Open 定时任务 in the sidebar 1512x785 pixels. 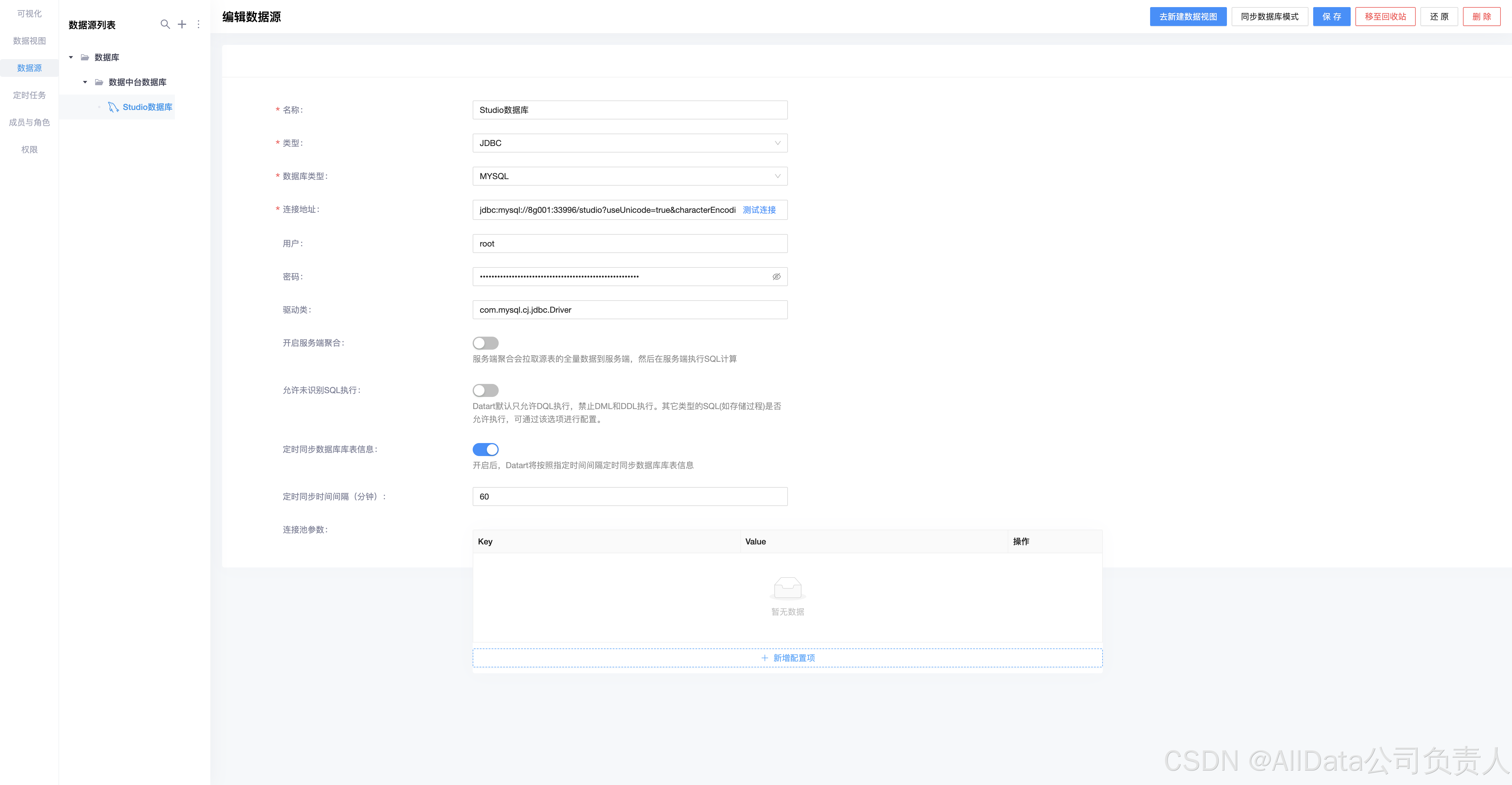click(29, 95)
